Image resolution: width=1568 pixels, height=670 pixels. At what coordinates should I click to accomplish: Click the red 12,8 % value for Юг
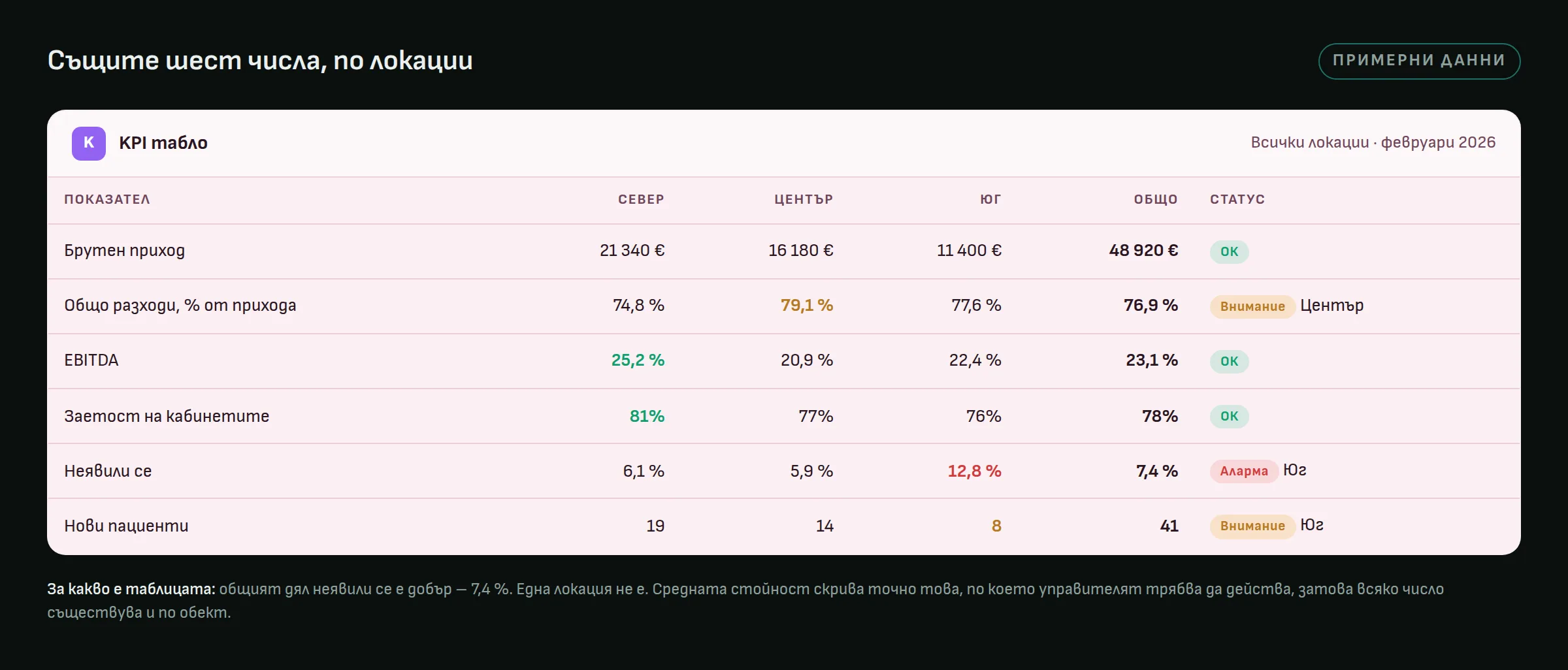tap(974, 471)
